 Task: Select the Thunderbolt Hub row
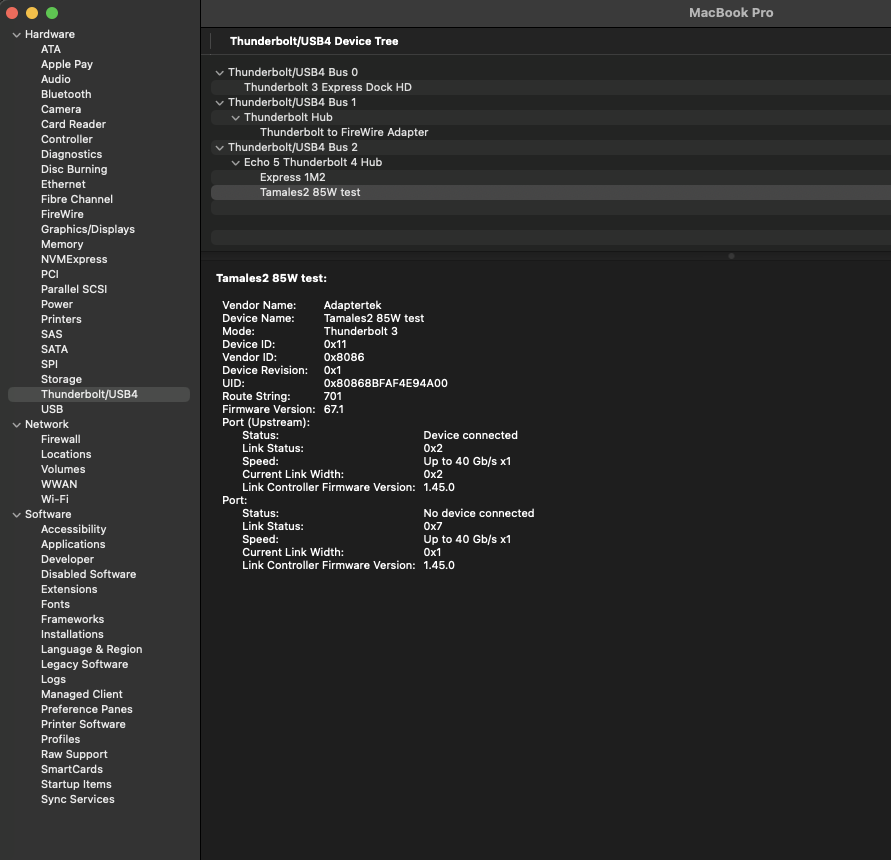pyautogui.click(x=551, y=117)
